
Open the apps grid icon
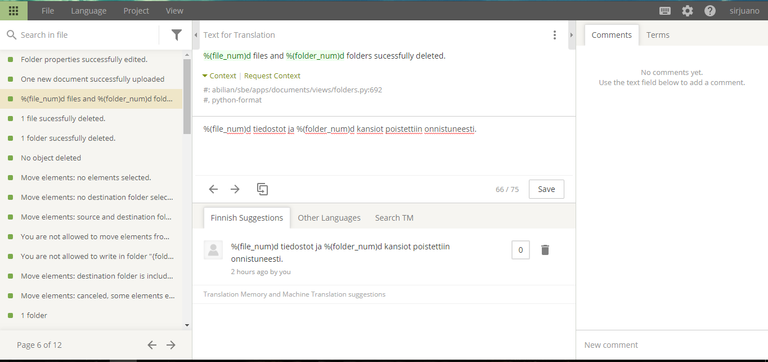[x=14, y=10]
